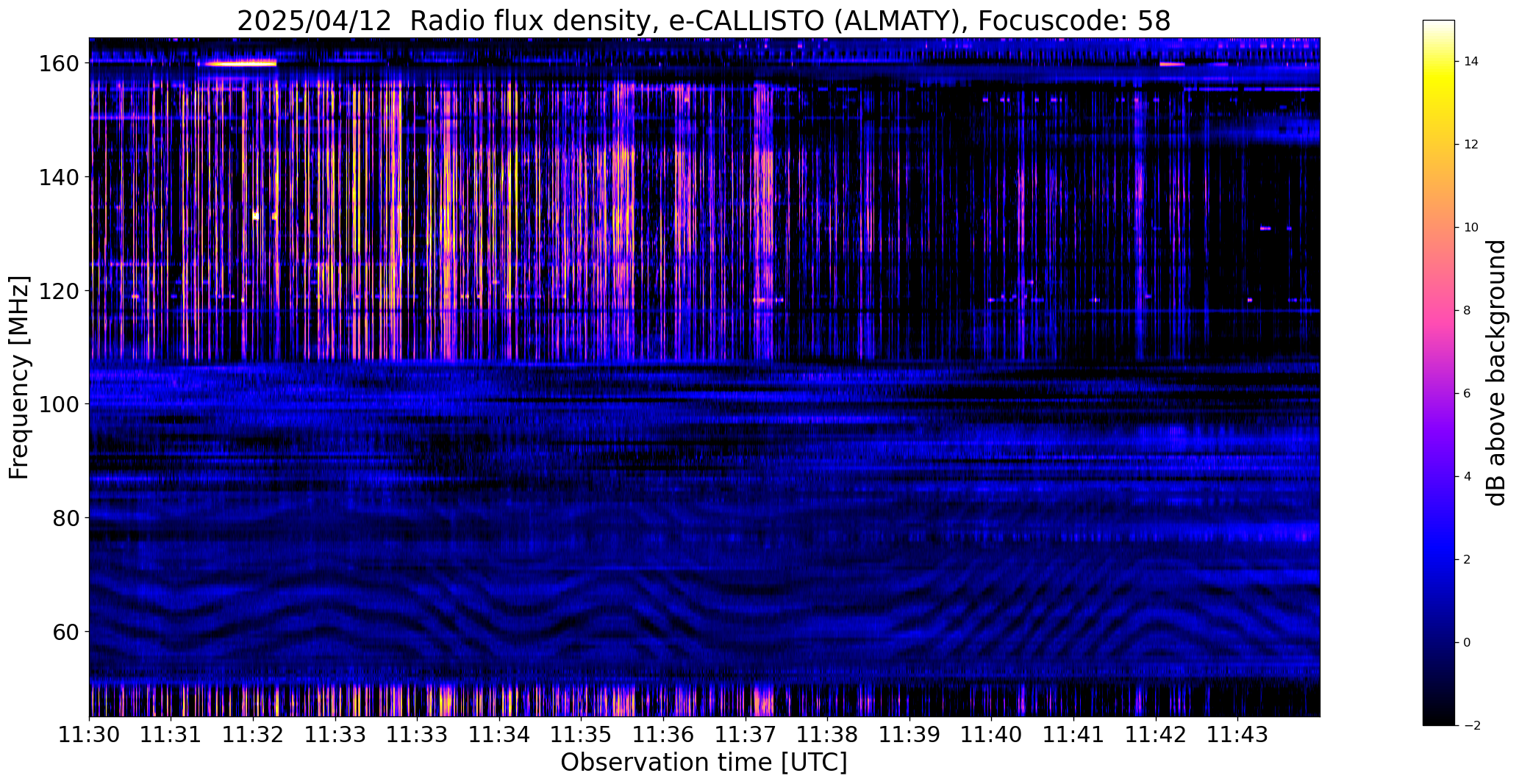Click the 'Observation time [UTC]' x-axis label

(704, 763)
